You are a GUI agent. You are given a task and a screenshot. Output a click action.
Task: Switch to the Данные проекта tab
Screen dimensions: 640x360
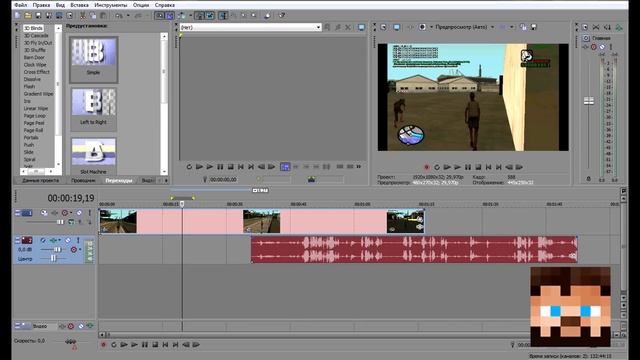(x=40, y=180)
